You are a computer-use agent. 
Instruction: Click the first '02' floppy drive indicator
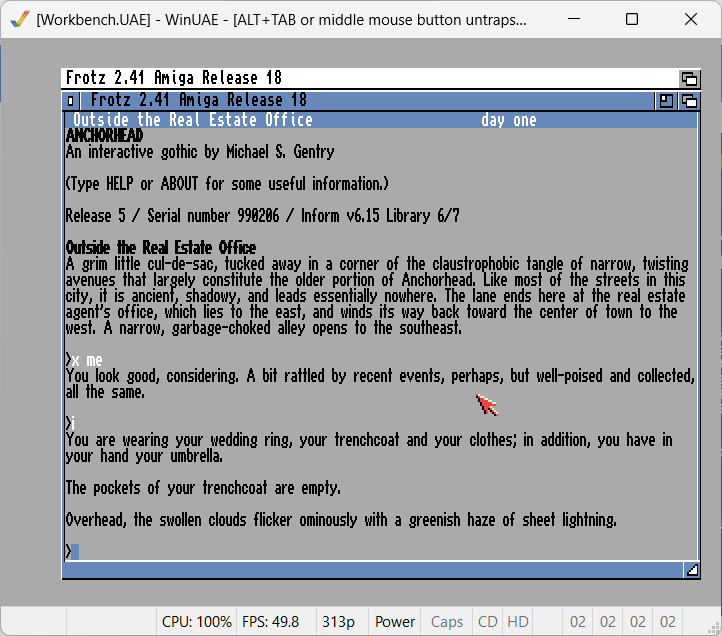(x=578, y=622)
